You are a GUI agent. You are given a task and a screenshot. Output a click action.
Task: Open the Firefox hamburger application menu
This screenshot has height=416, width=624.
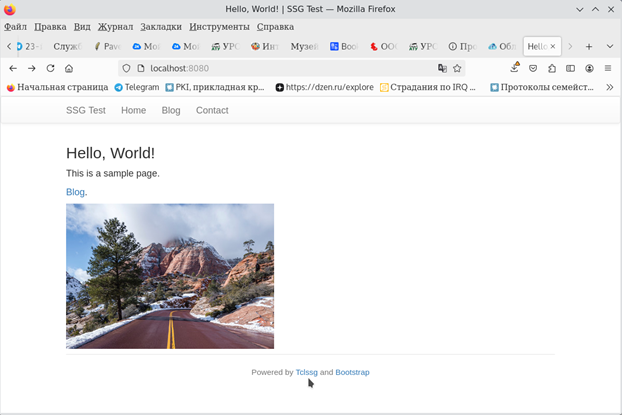point(609,69)
